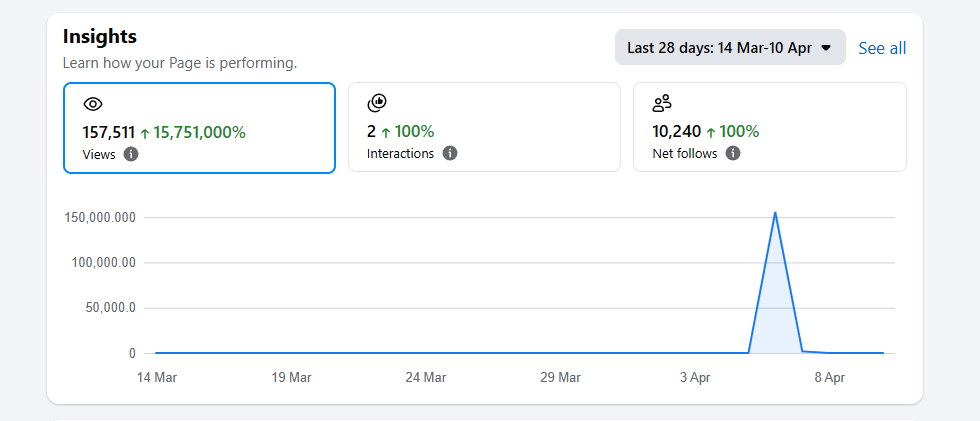Click the people icon in Net follows card
This screenshot has width=980, height=421.
(662, 102)
